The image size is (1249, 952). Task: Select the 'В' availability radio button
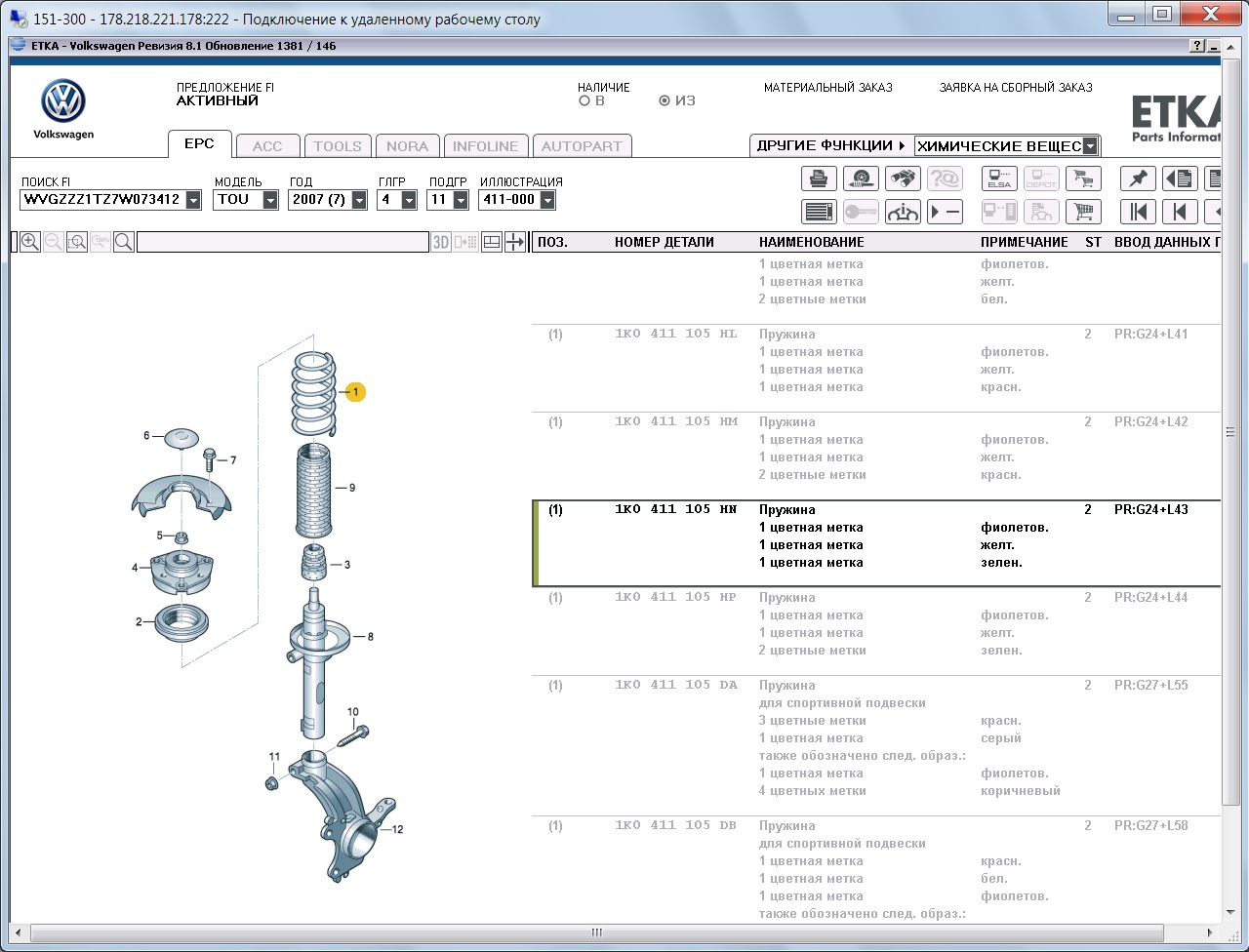584,100
